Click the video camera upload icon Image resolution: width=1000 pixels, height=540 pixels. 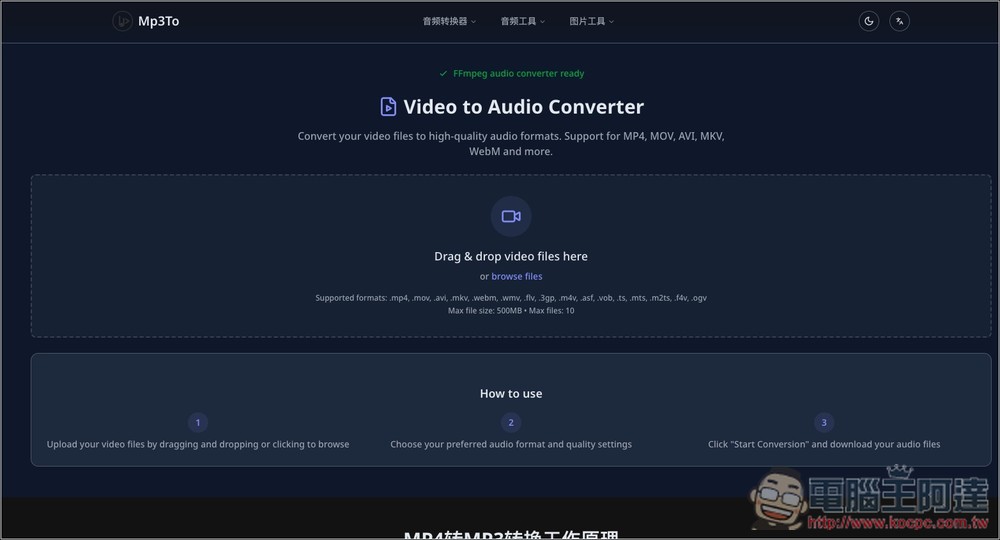coord(511,216)
